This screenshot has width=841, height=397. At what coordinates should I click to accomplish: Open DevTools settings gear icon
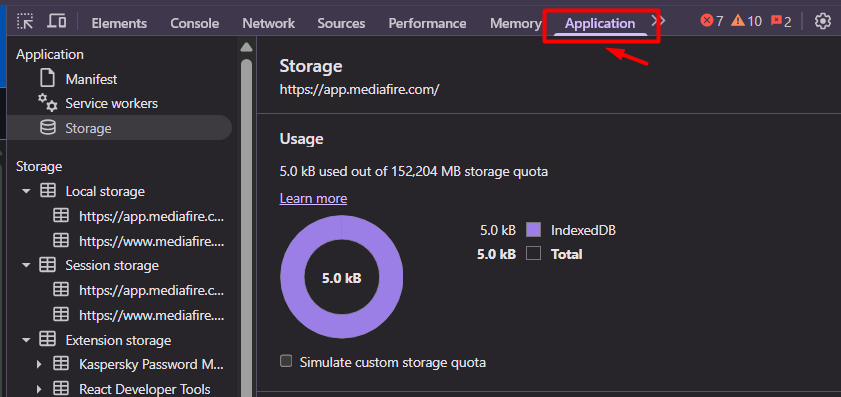[822, 21]
